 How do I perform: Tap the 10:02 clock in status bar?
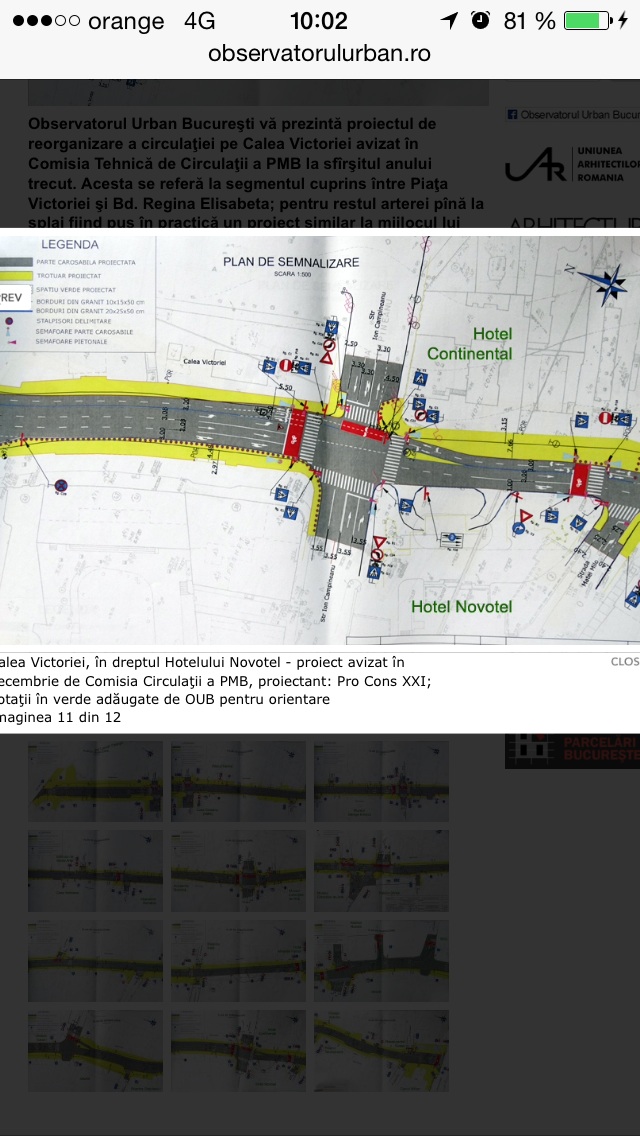[x=319, y=20]
